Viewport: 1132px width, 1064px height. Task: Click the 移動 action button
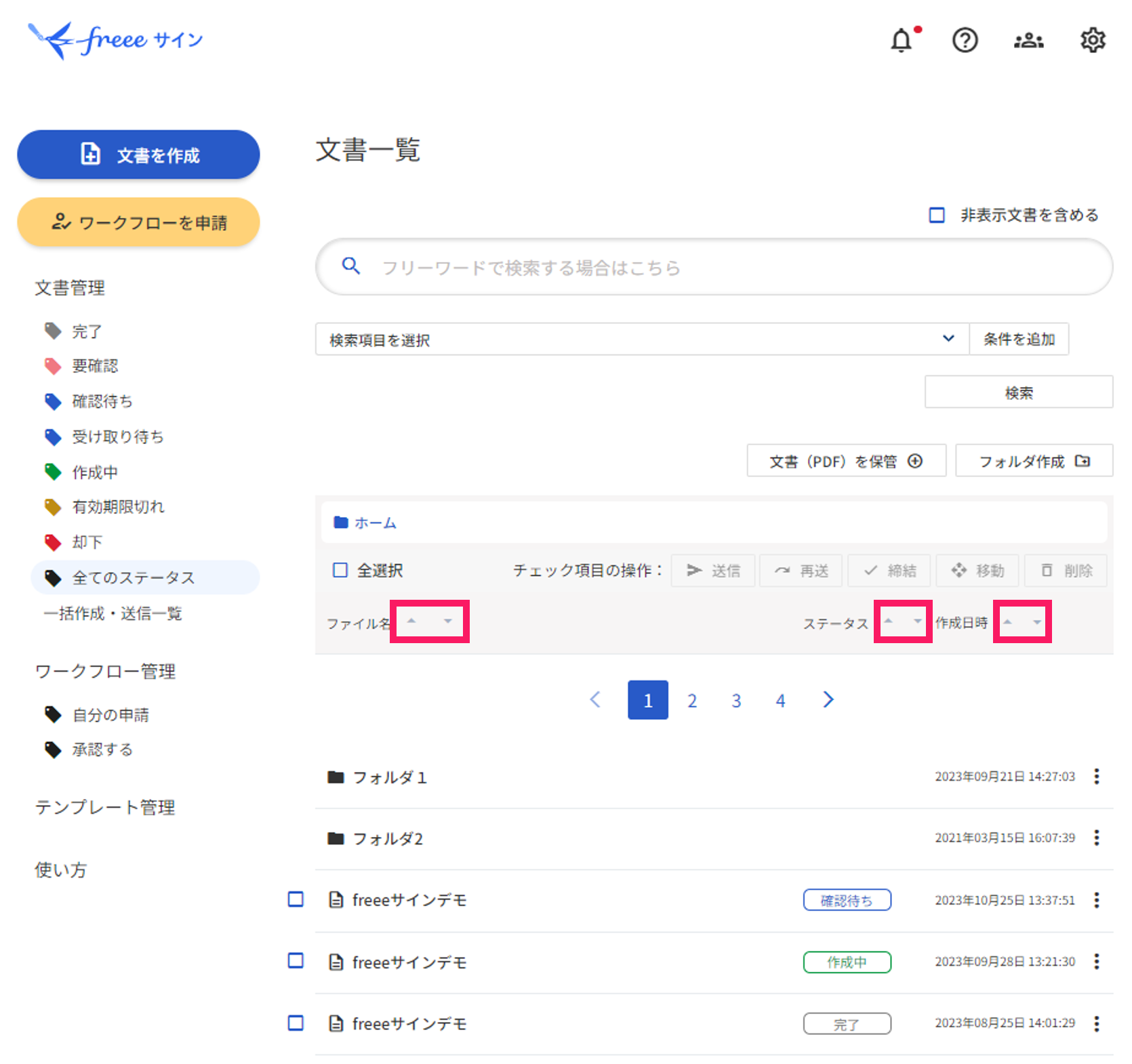click(x=977, y=571)
